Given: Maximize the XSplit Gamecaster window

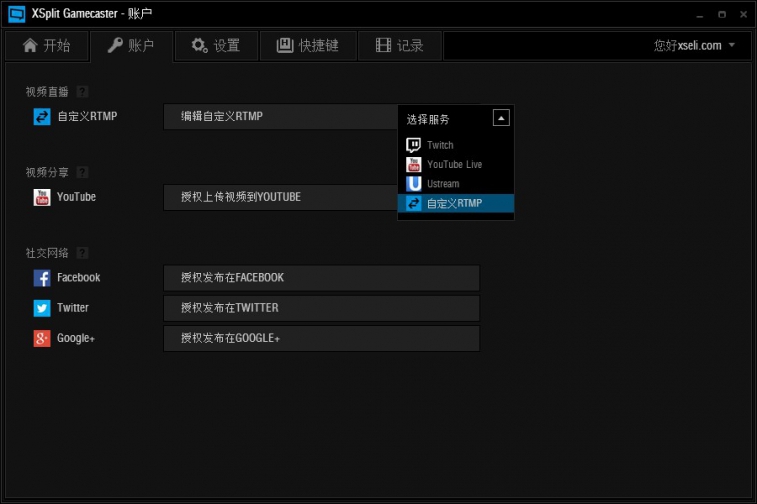Looking at the screenshot, I should click(x=722, y=14).
